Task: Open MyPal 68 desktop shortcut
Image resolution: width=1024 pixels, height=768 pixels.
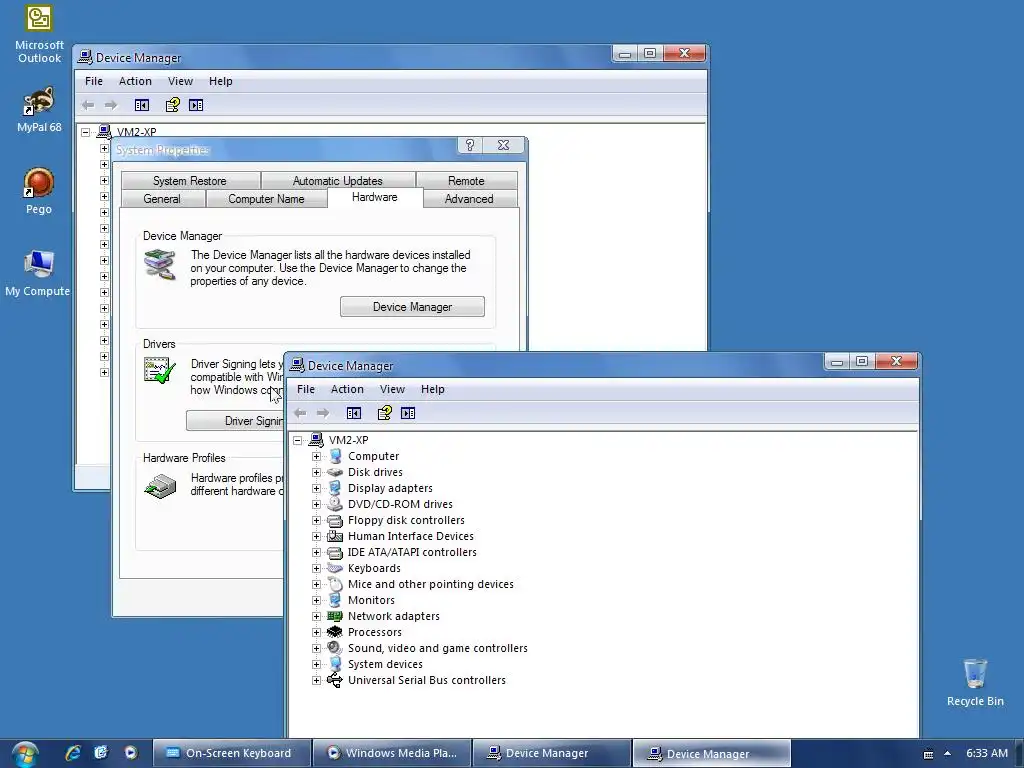Action: pos(39,110)
